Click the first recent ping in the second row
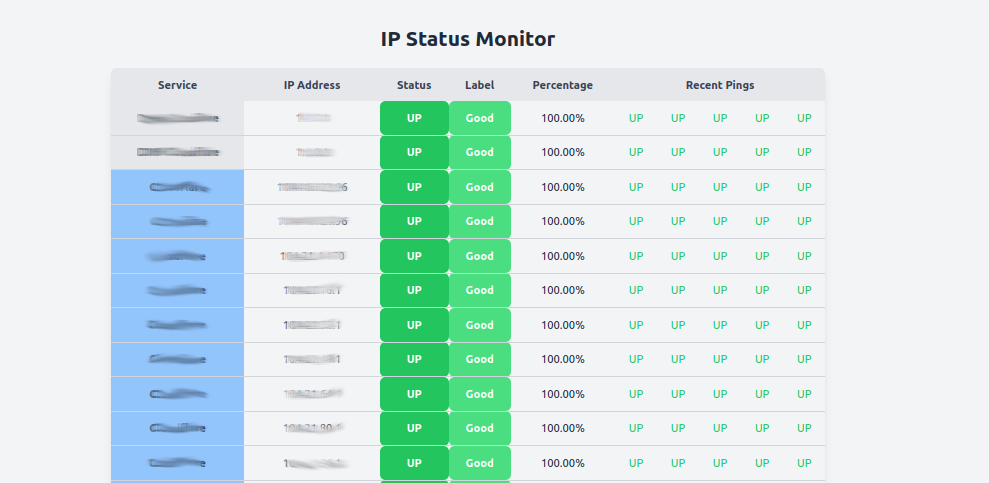989x483 pixels. pos(636,152)
